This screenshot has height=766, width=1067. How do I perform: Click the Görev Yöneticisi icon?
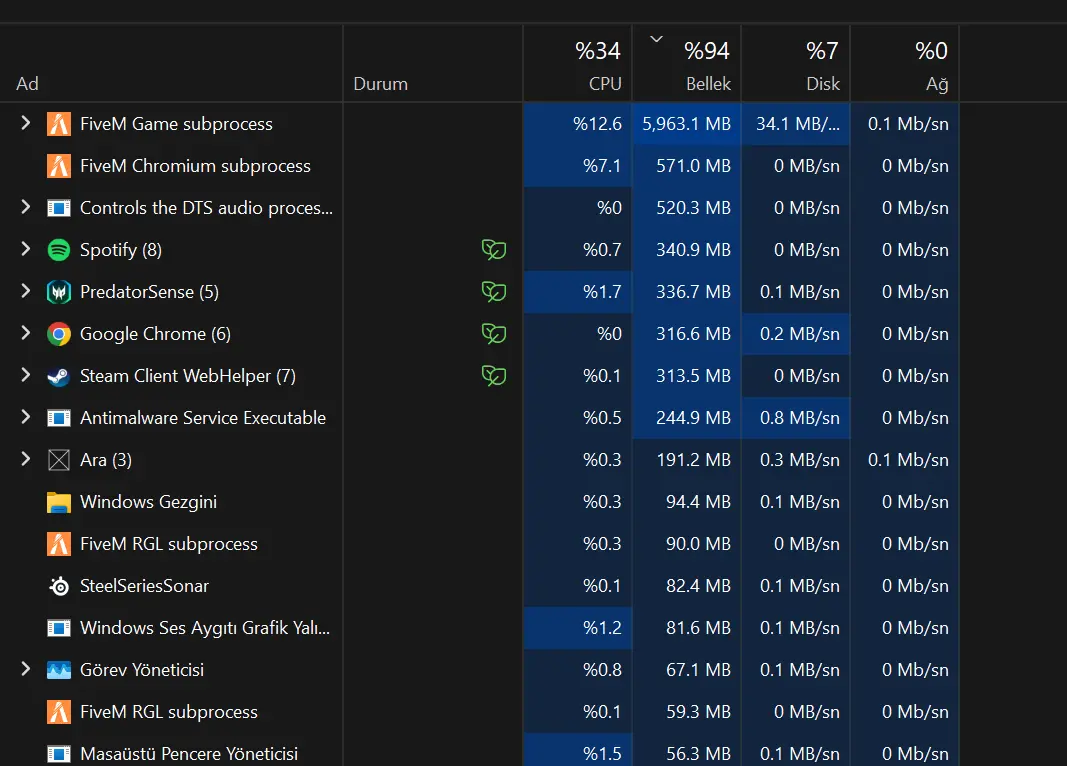59,670
